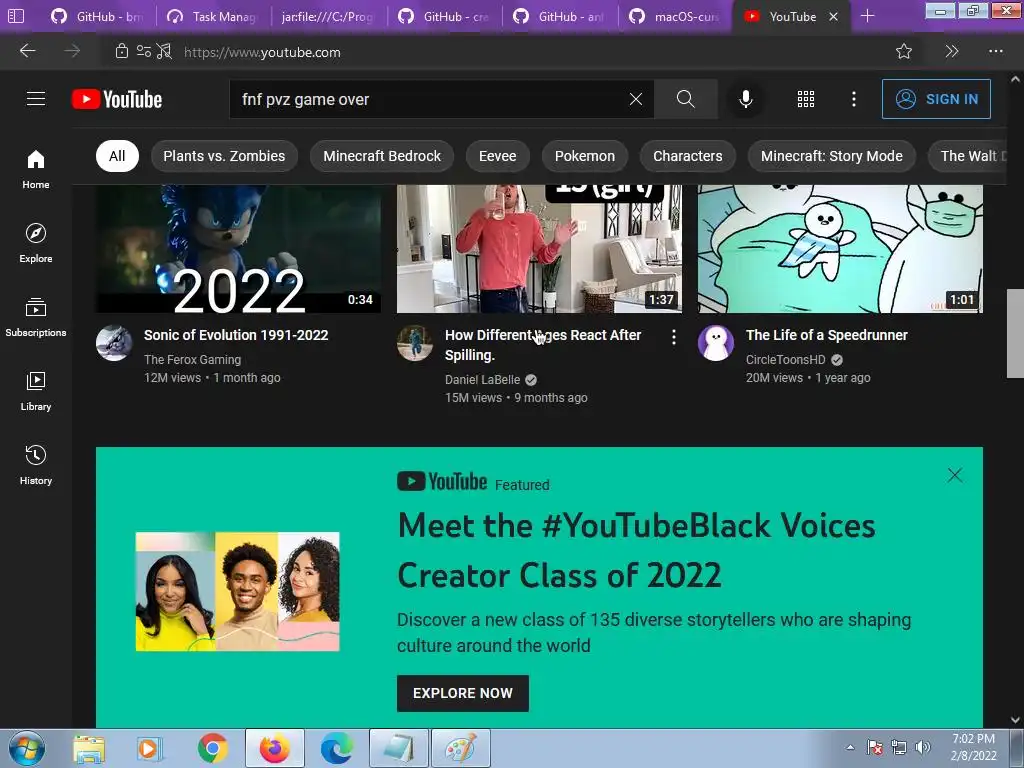Click the browser address bar URL
This screenshot has width=1024, height=768.
point(262,52)
